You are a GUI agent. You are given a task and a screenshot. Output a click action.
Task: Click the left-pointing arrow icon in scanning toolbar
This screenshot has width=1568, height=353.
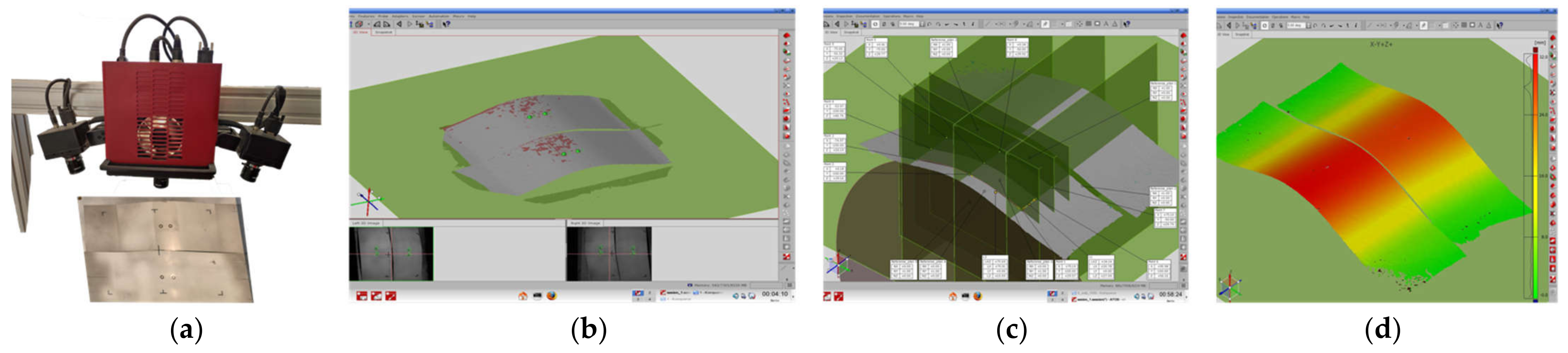point(399,24)
